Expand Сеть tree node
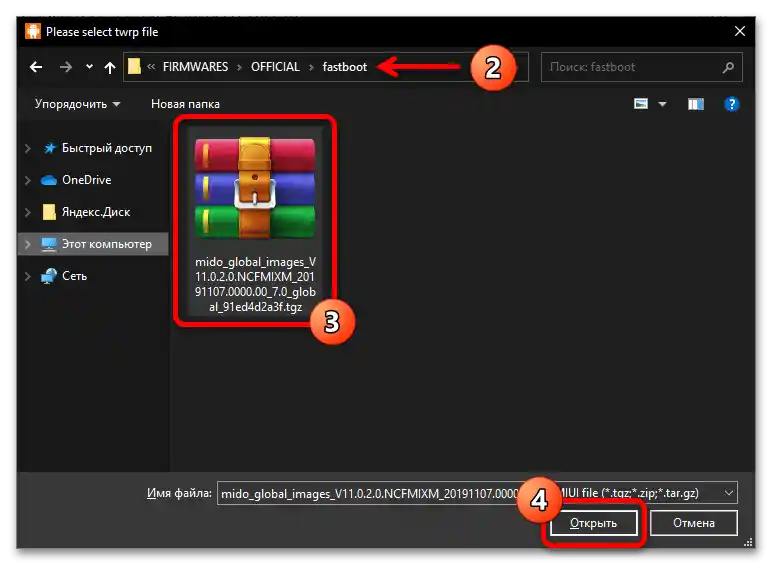This screenshot has width=772, height=565. (28, 276)
